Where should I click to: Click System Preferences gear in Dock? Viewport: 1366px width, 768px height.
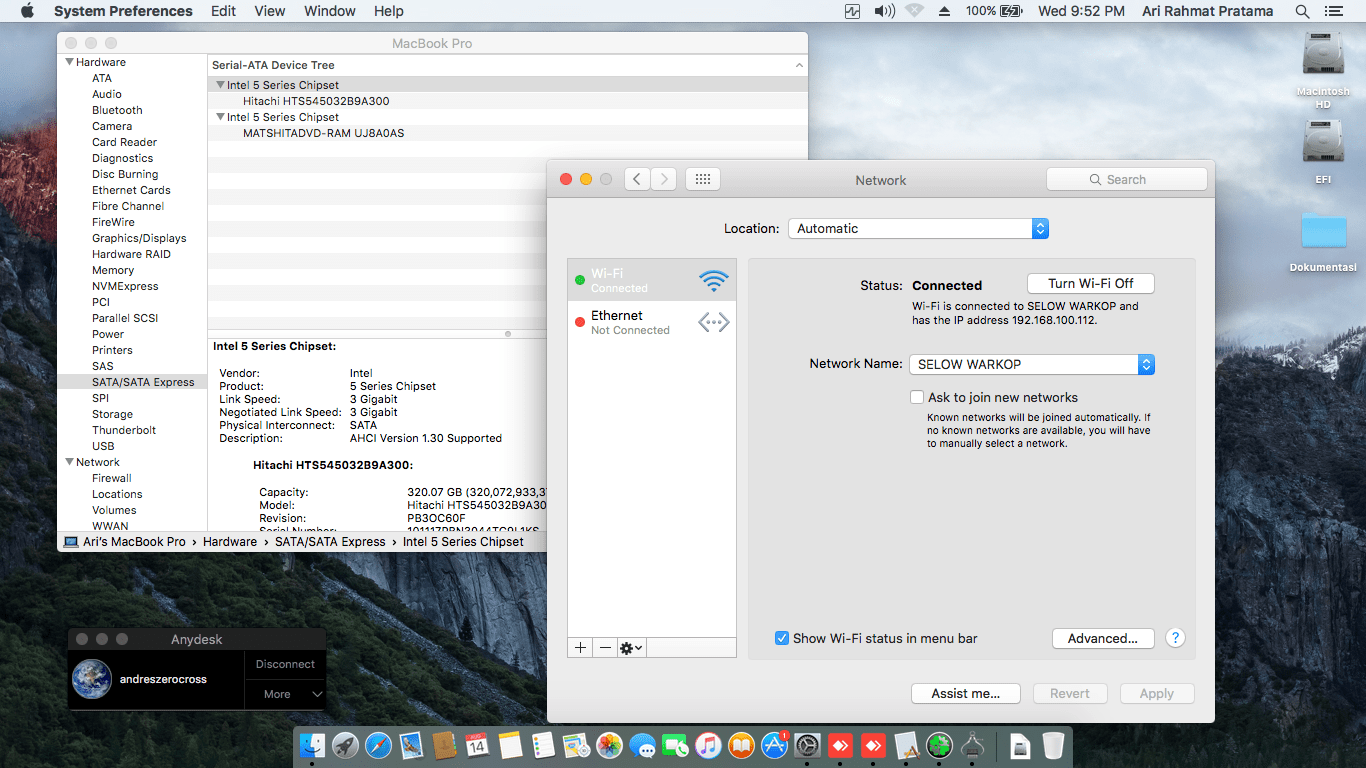(x=807, y=745)
